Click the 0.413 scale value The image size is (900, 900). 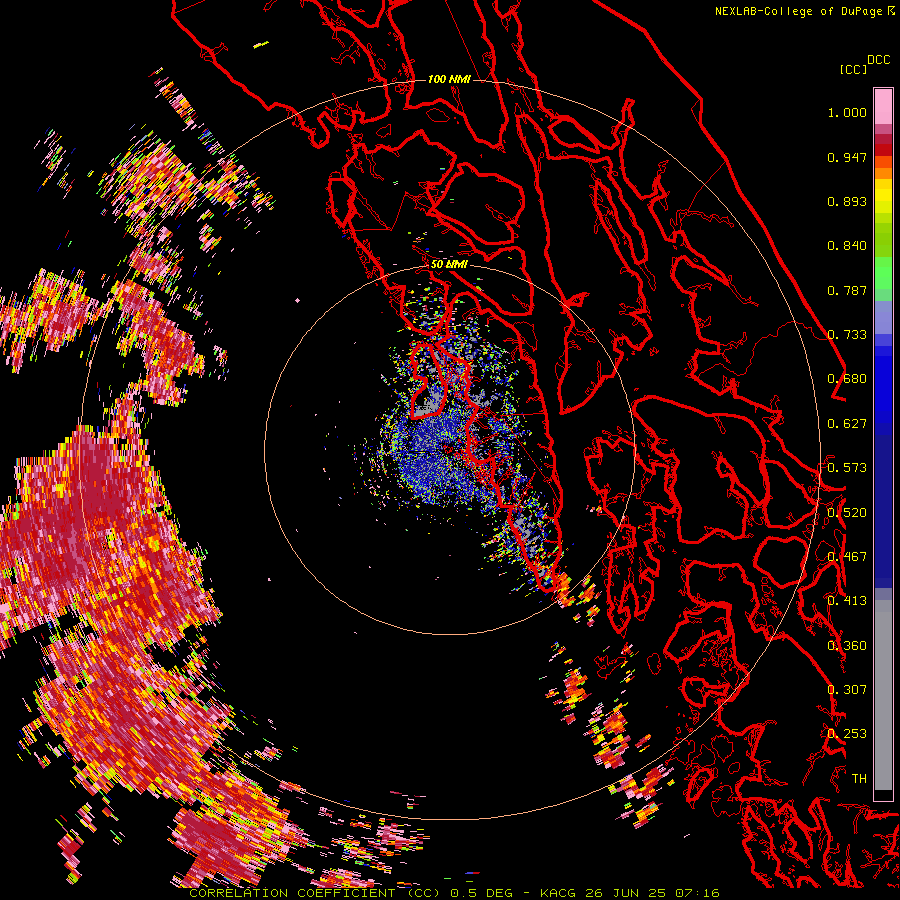(847, 601)
